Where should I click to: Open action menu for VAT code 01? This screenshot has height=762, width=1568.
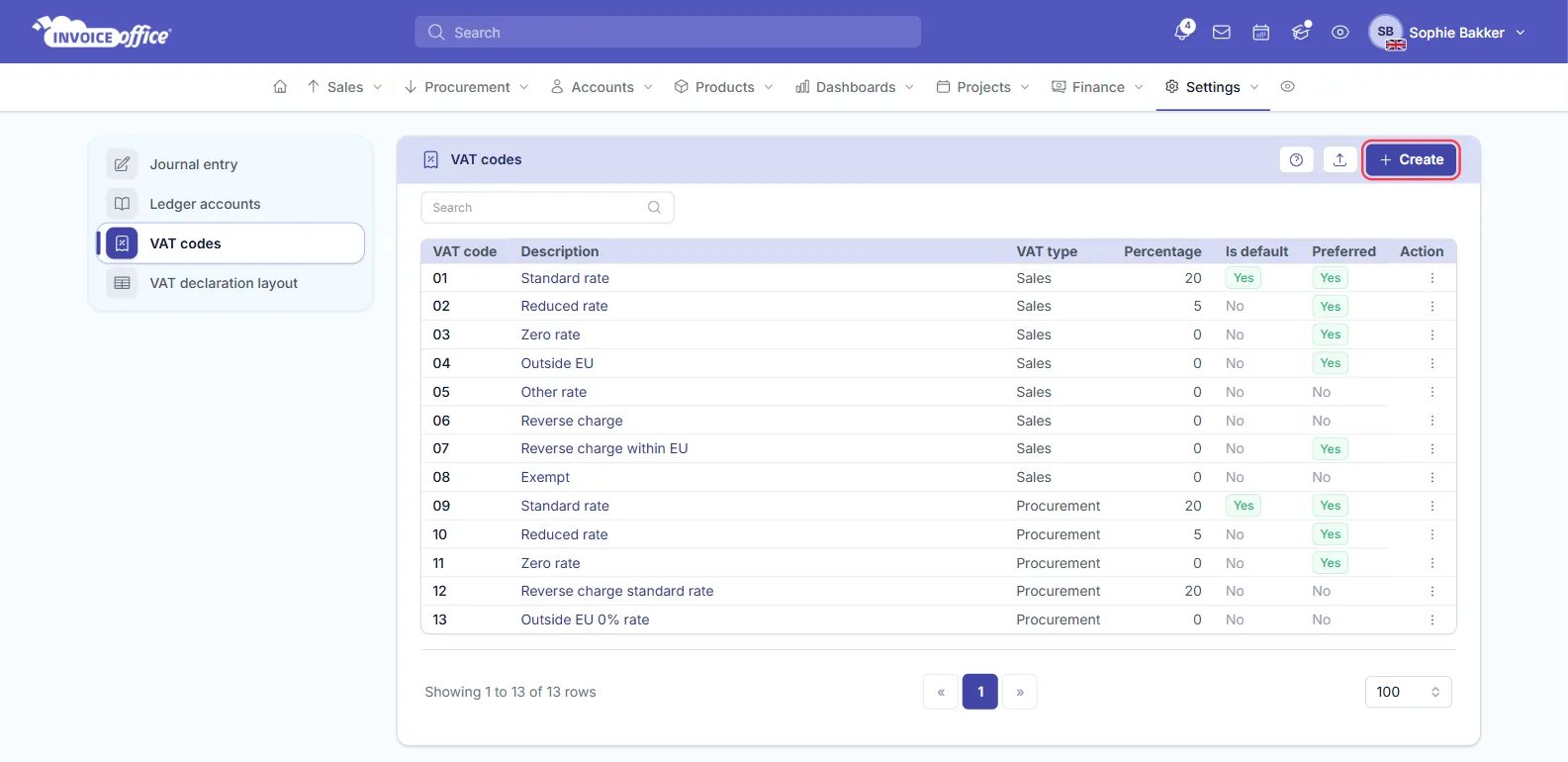tap(1431, 278)
